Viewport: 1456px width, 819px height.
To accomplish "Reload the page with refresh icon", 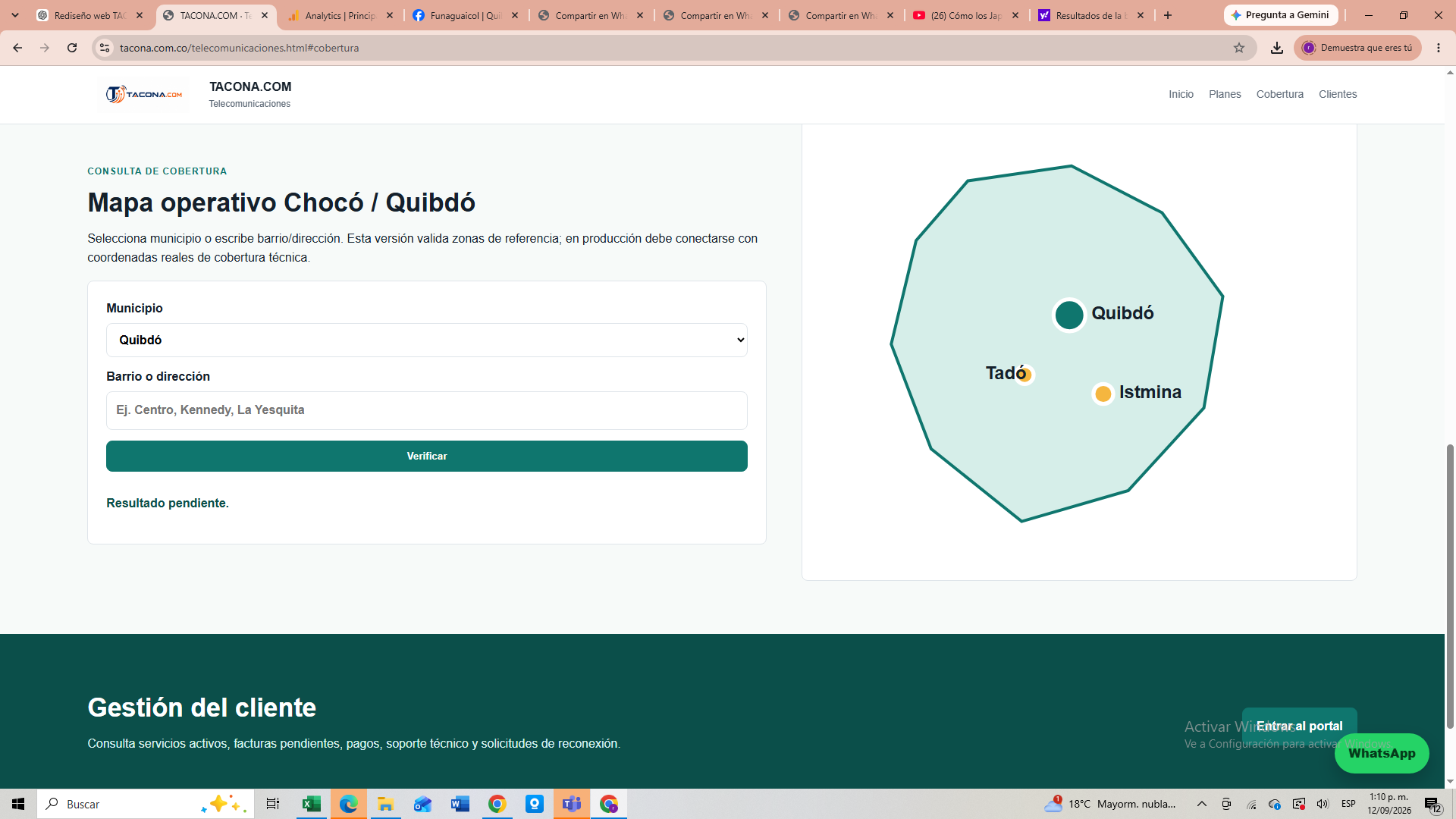I will (x=72, y=48).
